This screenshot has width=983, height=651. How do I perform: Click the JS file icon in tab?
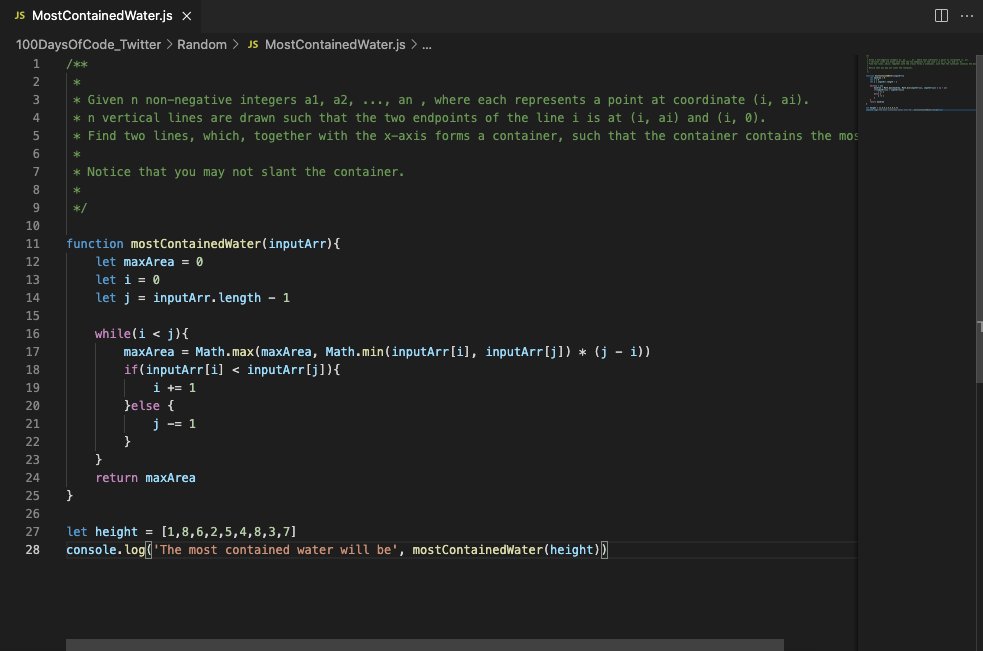(x=20, y=16)
